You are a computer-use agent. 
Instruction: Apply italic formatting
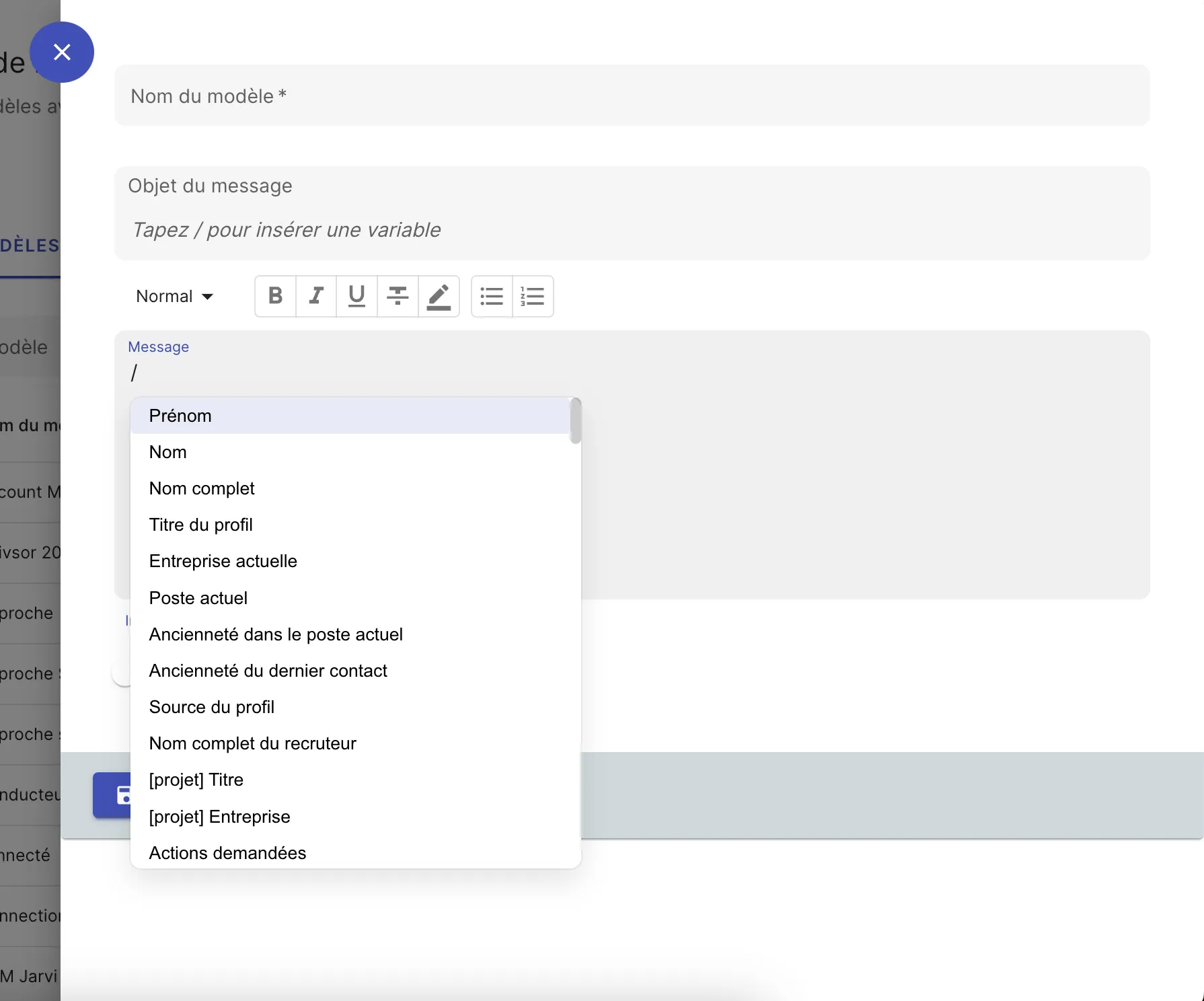click(x=315, y=296)
